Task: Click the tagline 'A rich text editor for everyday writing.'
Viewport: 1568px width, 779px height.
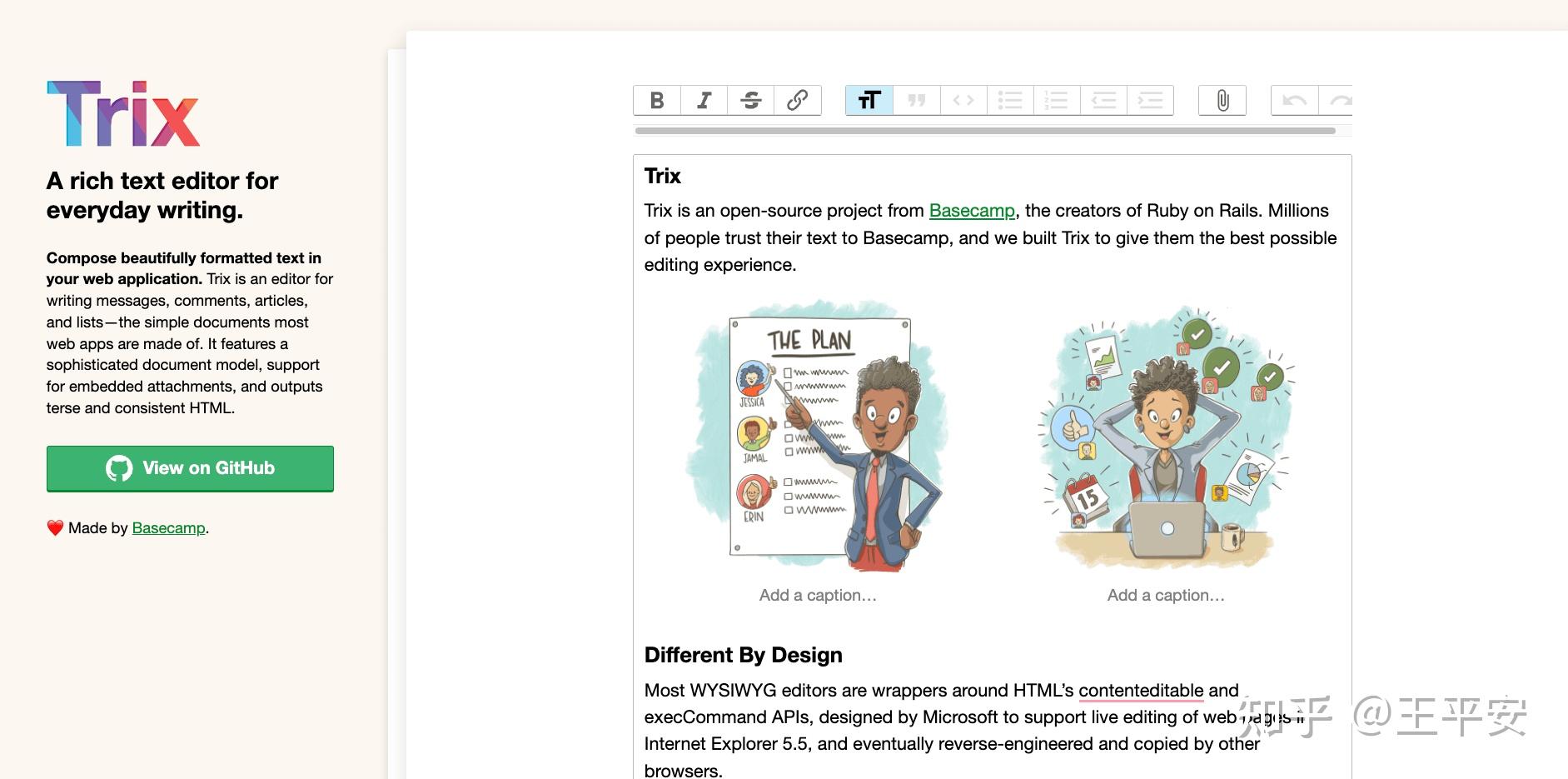Action: pyautogui.click(x=162, y=195)
